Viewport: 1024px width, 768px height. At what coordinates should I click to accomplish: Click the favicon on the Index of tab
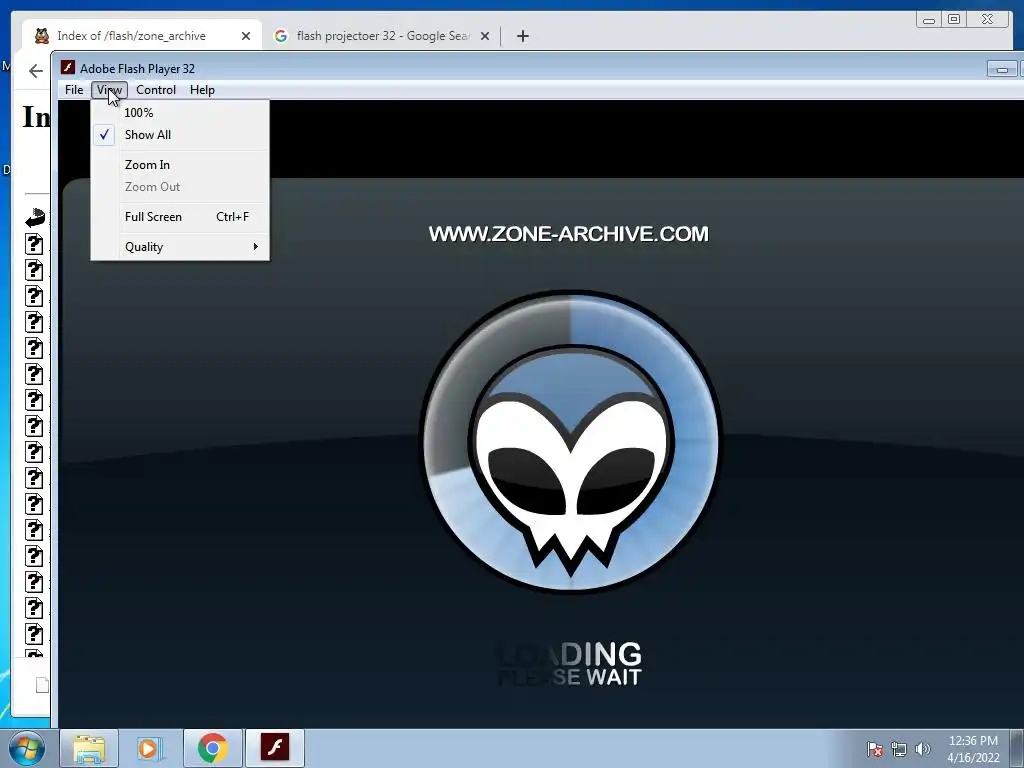42,36
